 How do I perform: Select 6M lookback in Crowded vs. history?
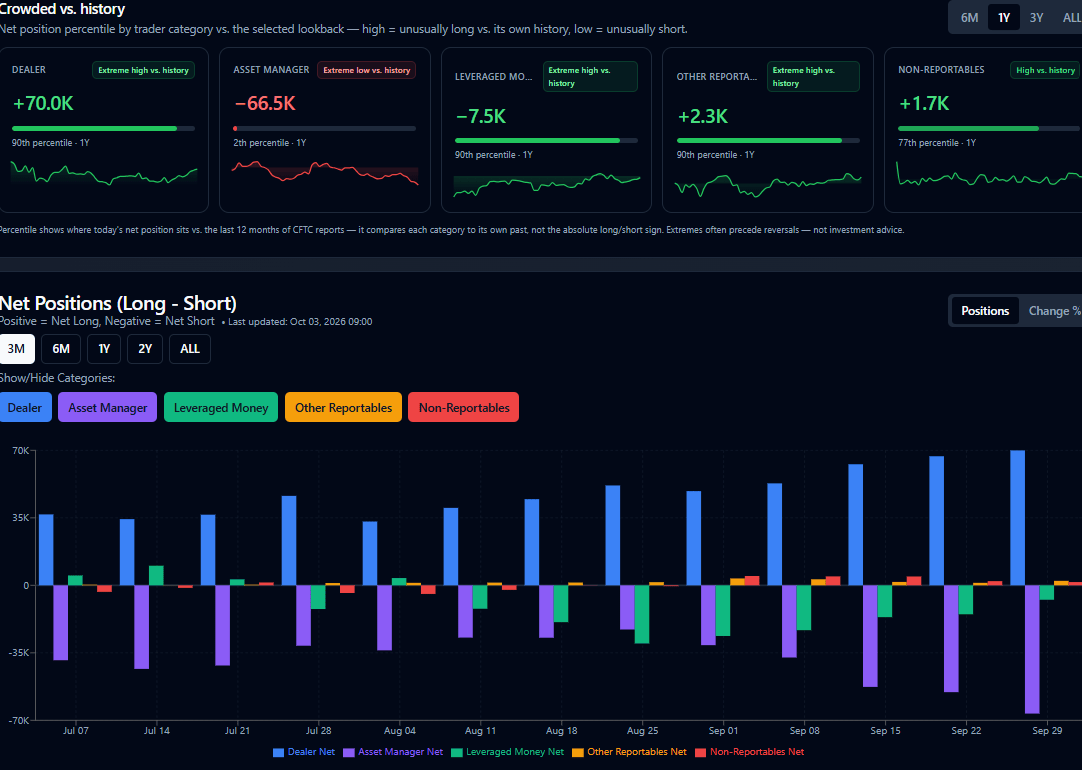point(970,17)
